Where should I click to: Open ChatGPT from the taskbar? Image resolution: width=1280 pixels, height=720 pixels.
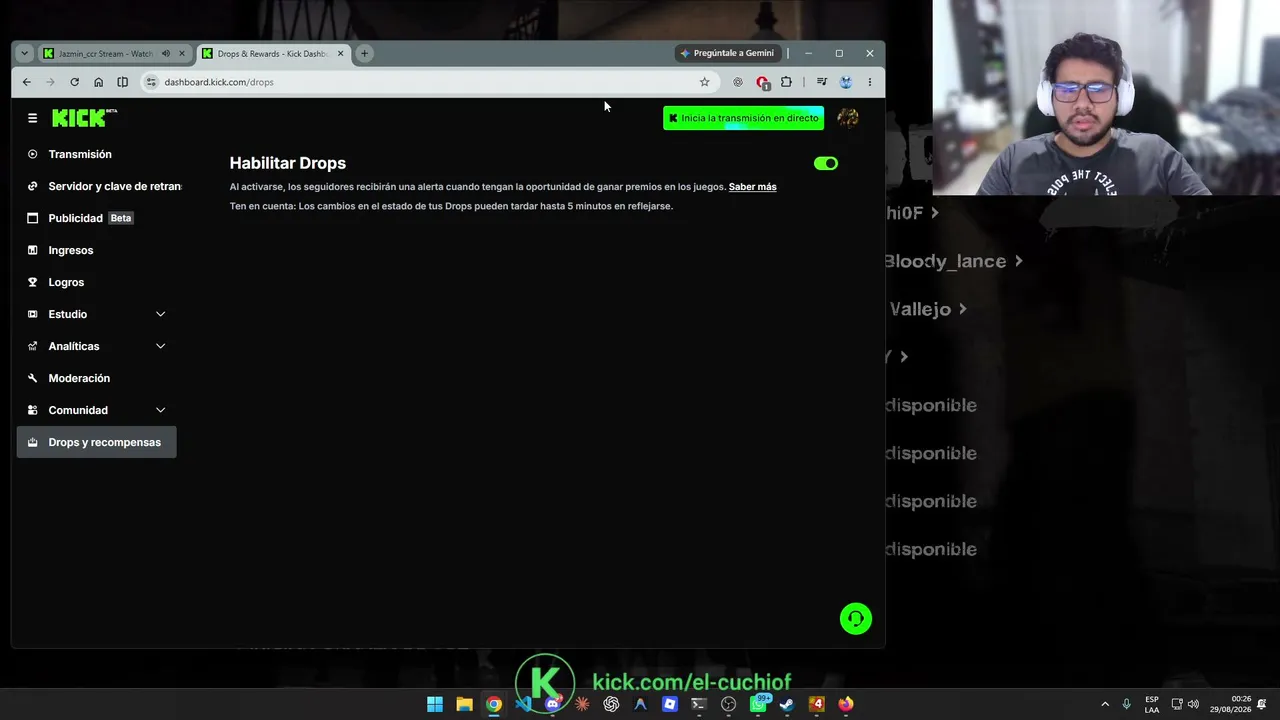coord(611,704)
